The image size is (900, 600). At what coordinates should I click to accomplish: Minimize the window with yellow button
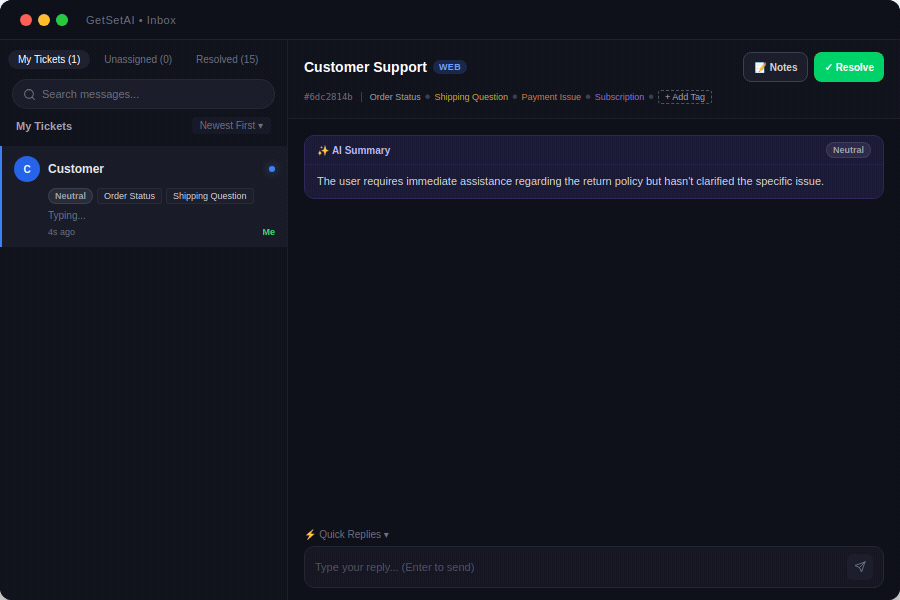pyautogui.click(x=44, y=20)
